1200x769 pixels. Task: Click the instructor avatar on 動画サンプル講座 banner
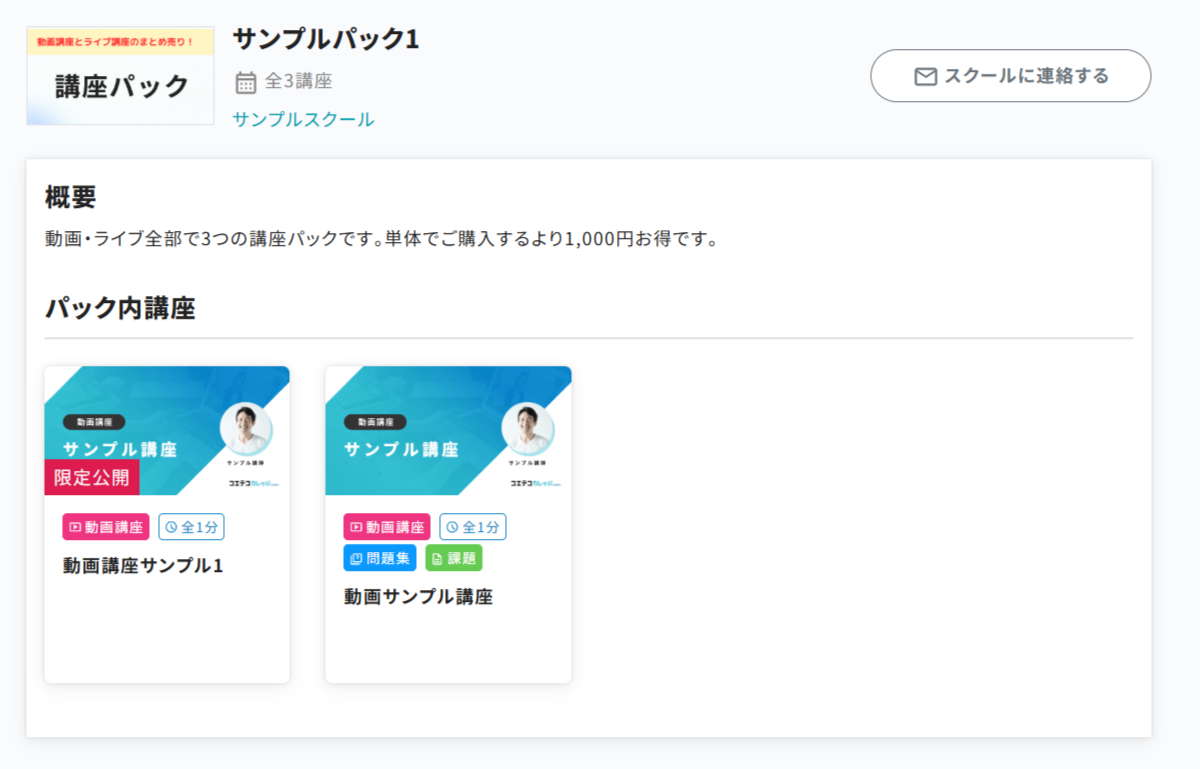(527, 428)
